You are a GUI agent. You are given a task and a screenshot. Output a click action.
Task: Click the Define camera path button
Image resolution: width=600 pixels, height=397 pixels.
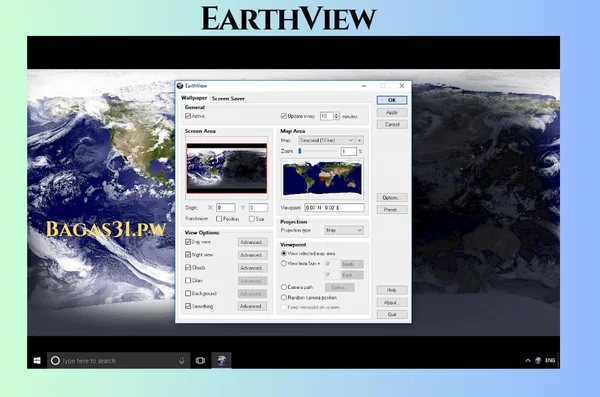[339, 288]
